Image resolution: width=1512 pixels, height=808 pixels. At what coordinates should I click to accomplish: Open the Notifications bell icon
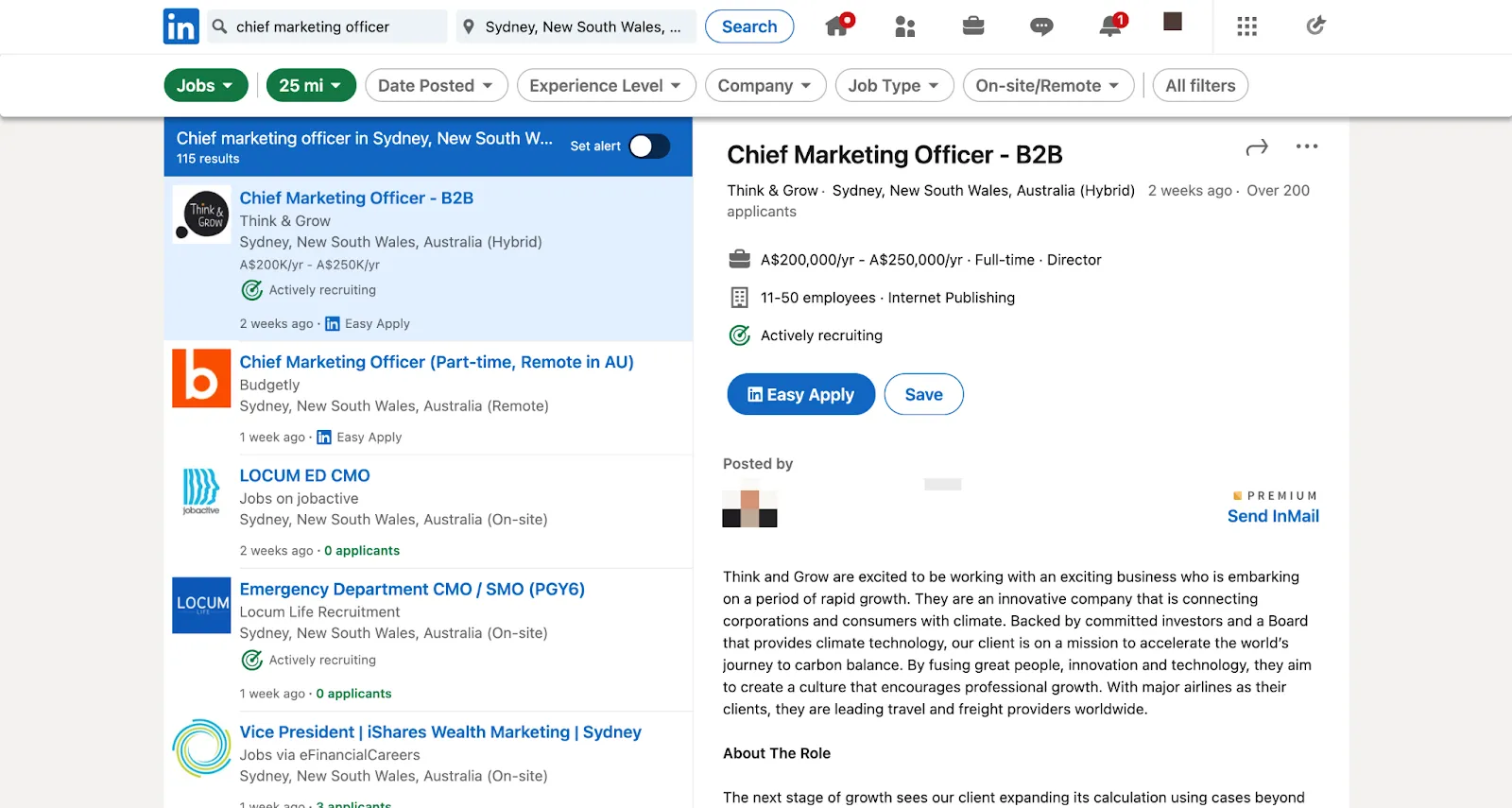point(1110,26)
